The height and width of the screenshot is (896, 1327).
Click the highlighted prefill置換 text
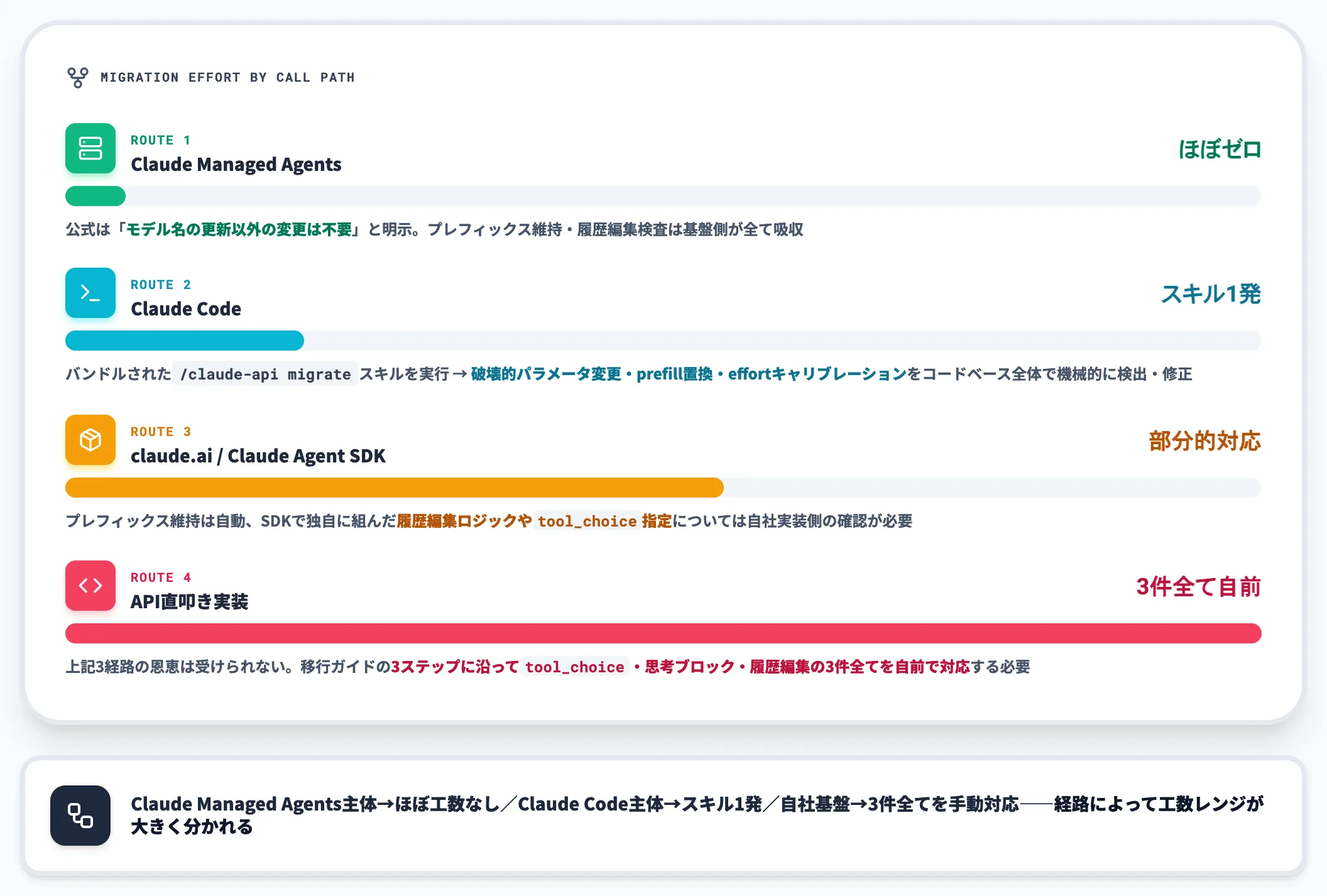click(x=675, y=374)
